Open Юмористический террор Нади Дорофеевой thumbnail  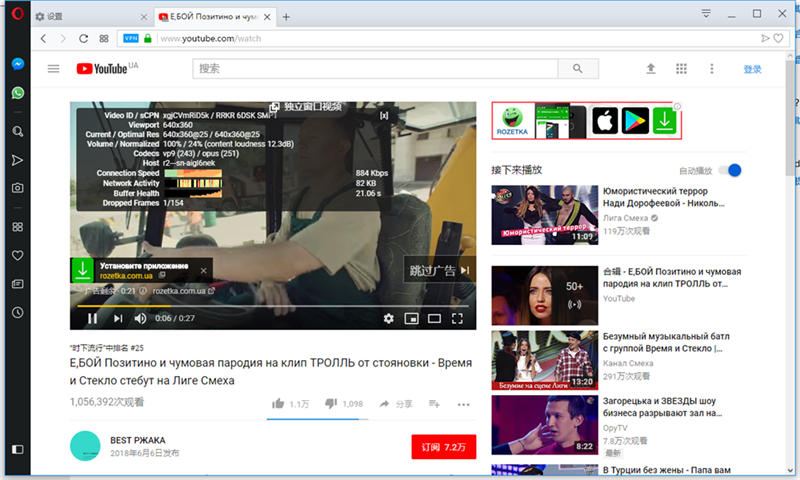click(544, 215)
